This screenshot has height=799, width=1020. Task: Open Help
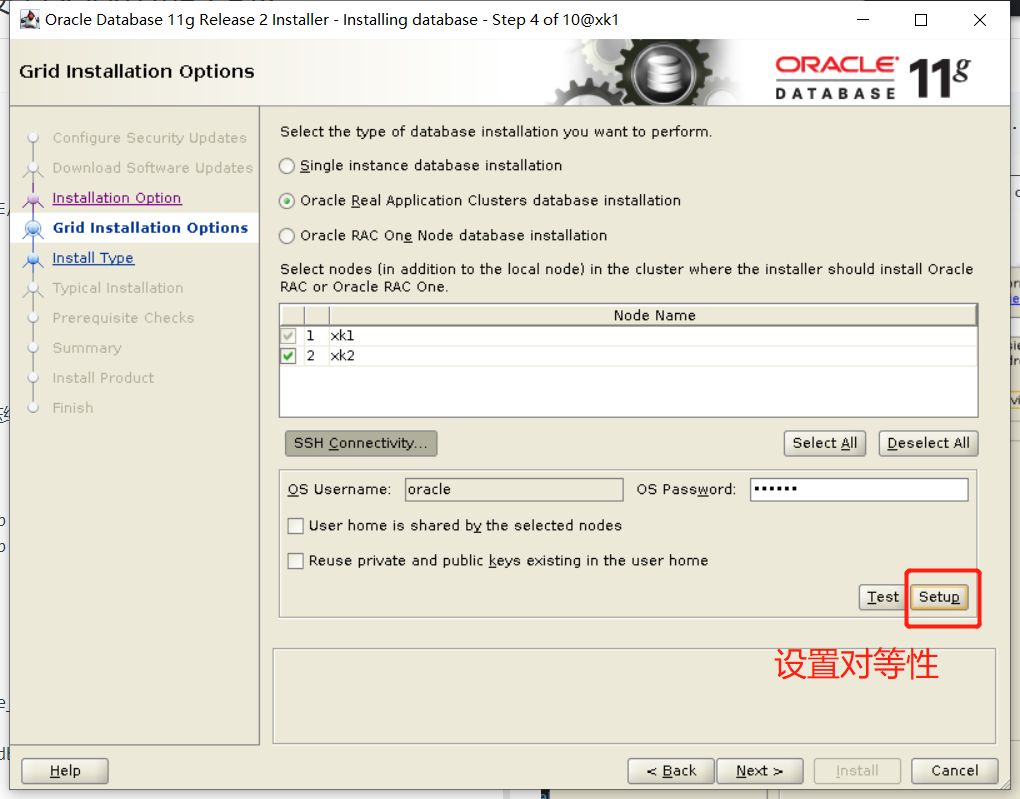pyautogui.click(x=65, y=771)
